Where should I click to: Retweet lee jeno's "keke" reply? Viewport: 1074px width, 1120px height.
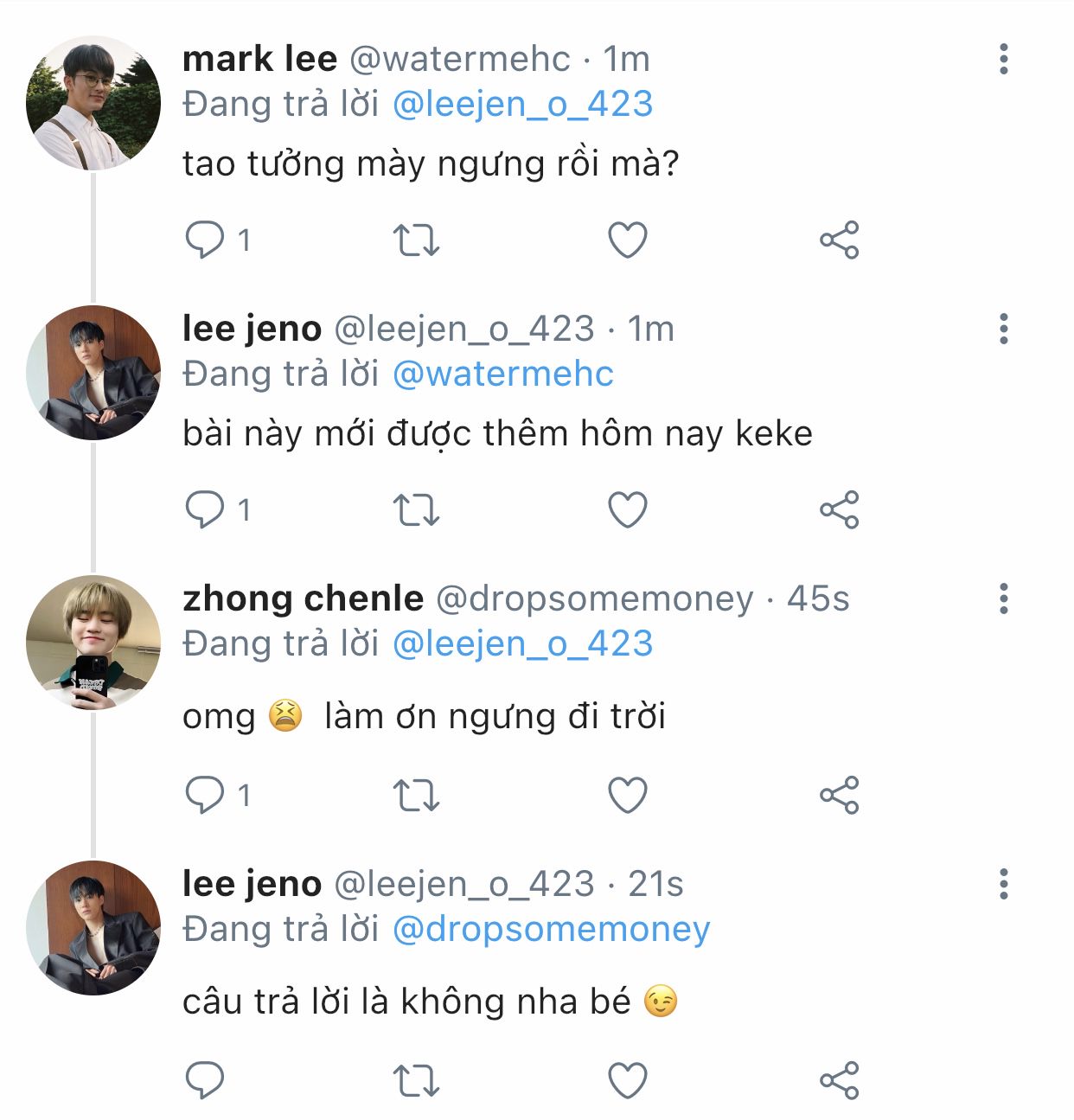point(416,509)
